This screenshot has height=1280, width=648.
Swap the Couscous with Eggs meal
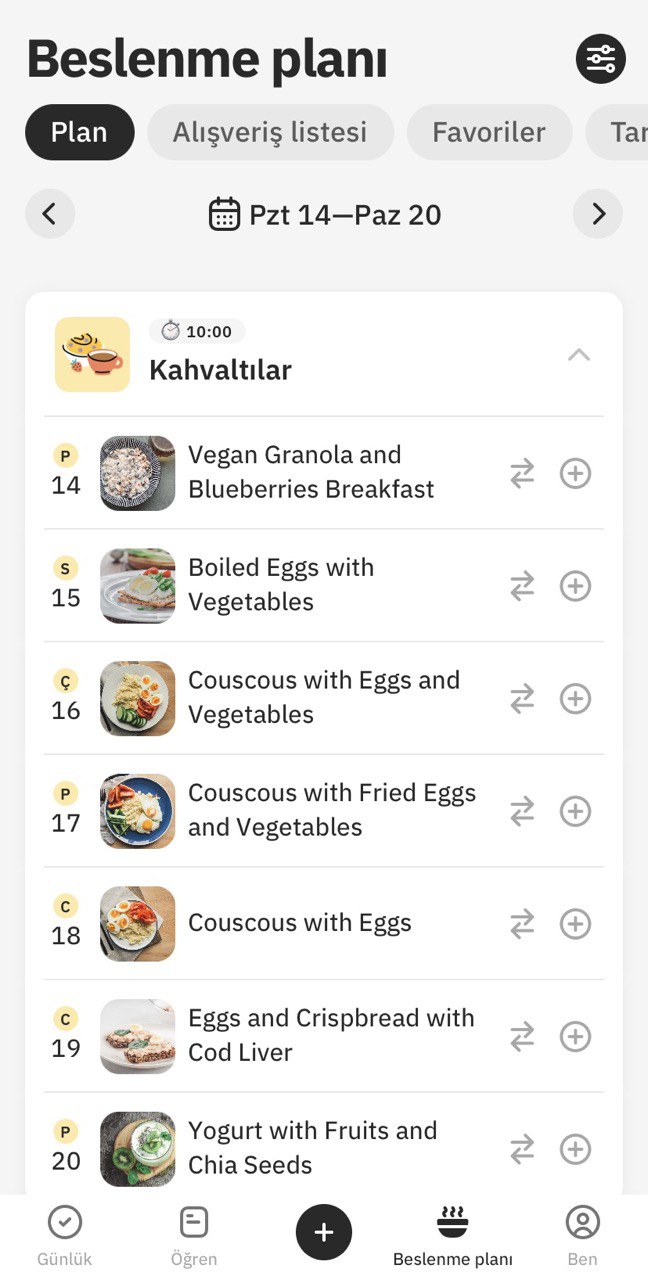522,924
